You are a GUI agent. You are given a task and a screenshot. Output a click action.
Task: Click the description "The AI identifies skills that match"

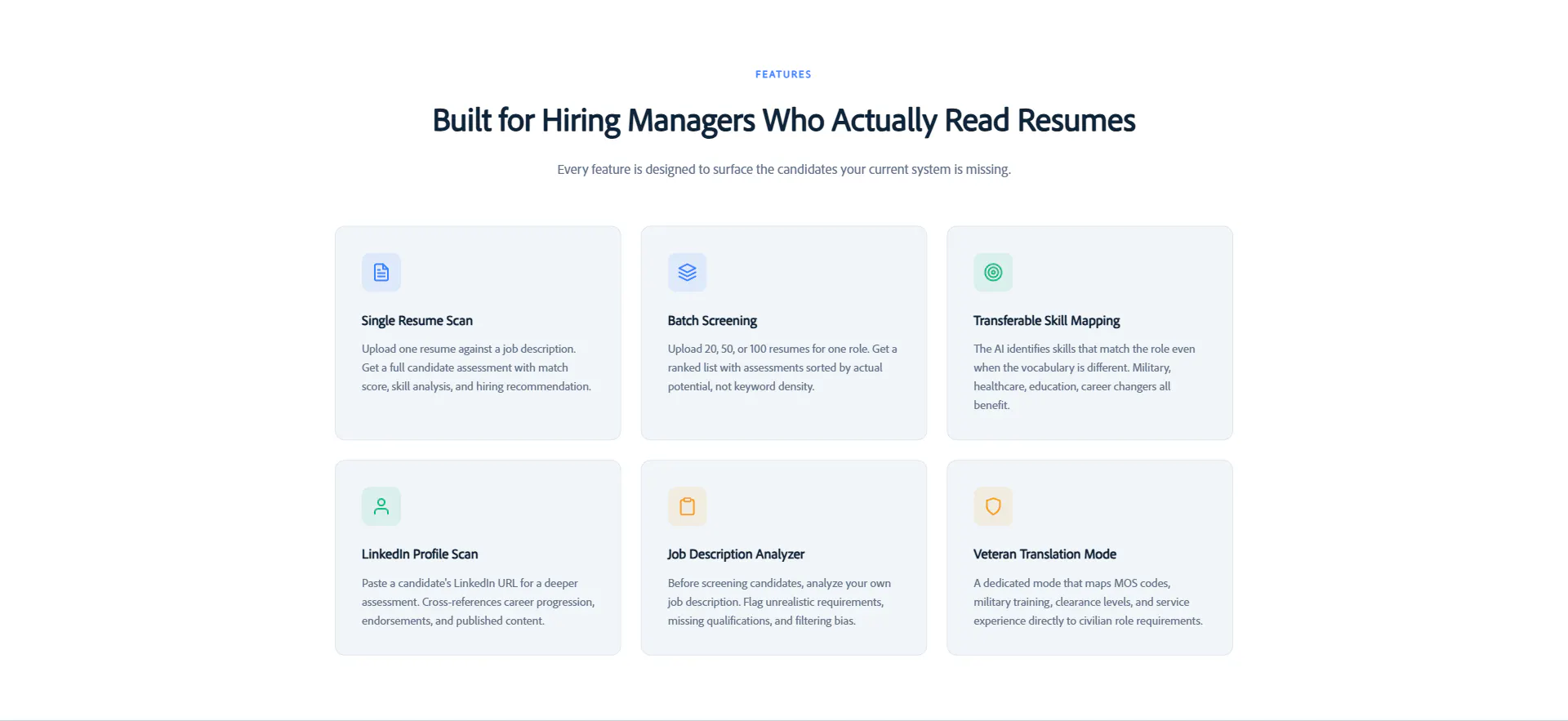1085,376
